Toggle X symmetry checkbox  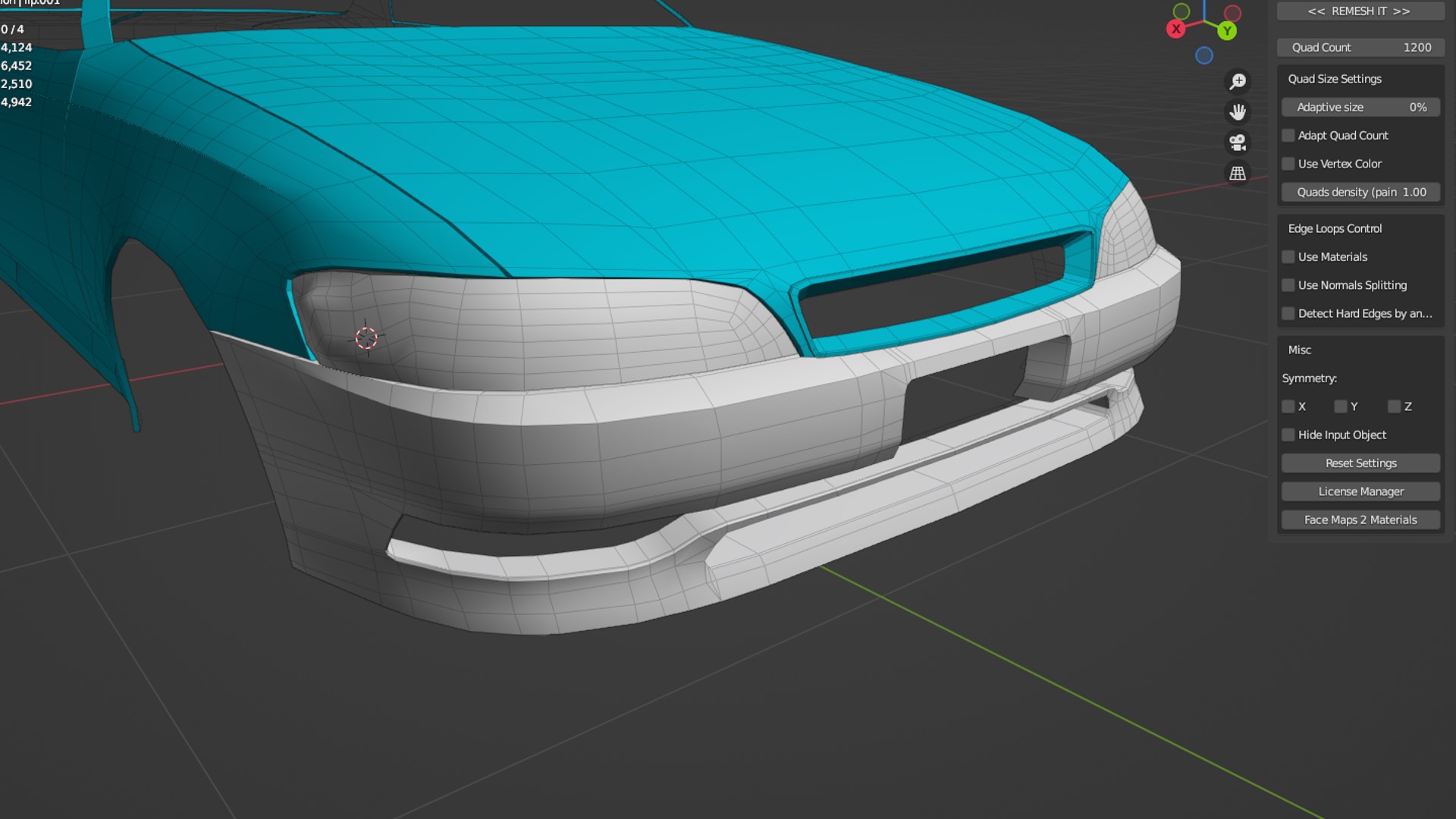point(1288,406)
